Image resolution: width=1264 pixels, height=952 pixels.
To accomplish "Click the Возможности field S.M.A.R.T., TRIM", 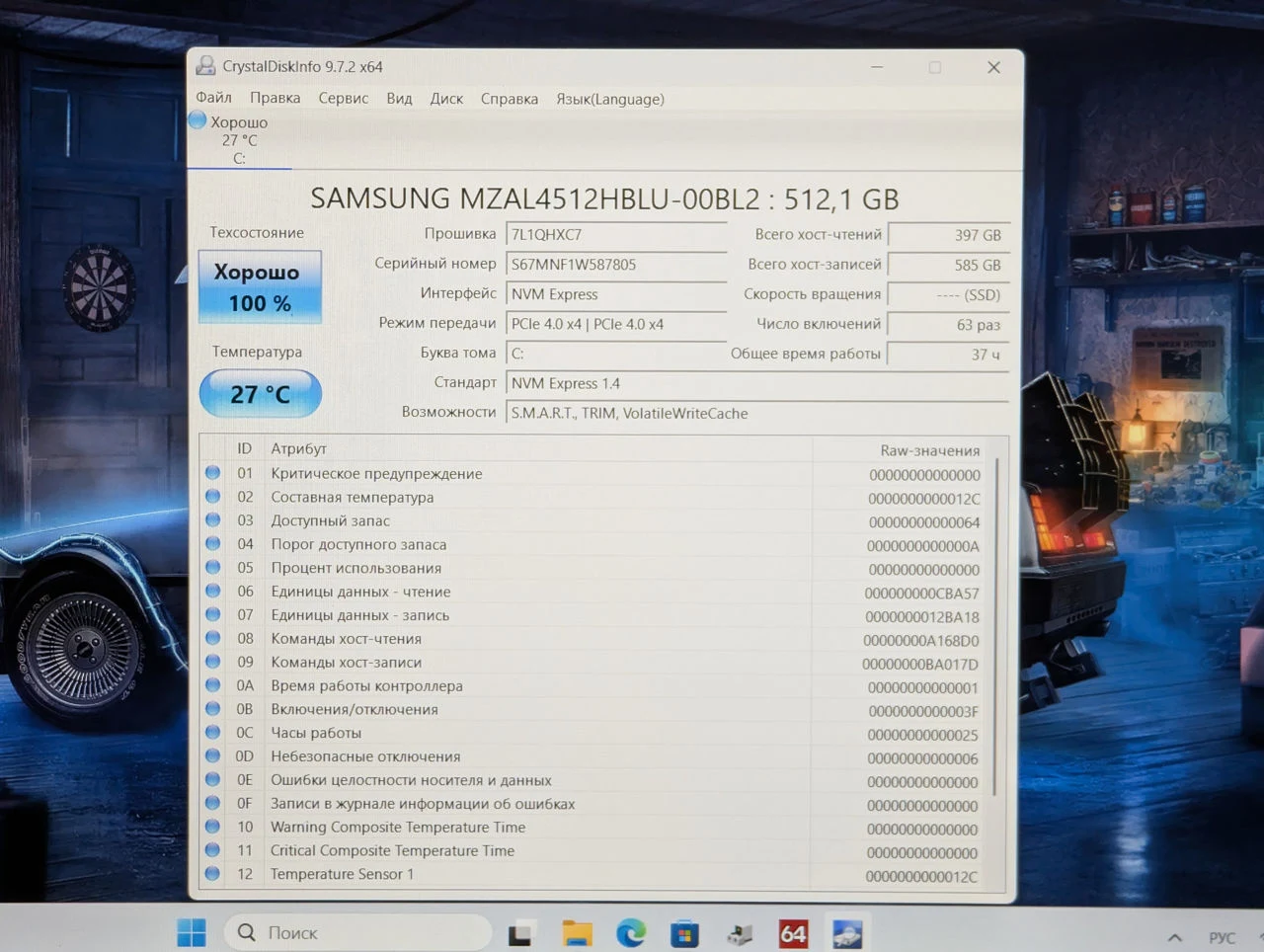I will point(756,413).
